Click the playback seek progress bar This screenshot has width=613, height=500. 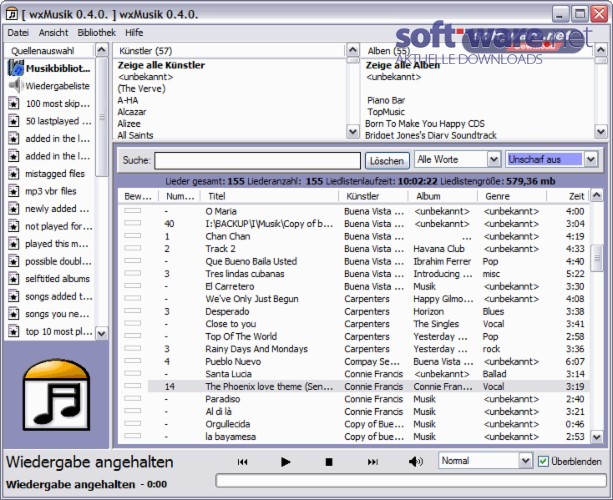410,481
